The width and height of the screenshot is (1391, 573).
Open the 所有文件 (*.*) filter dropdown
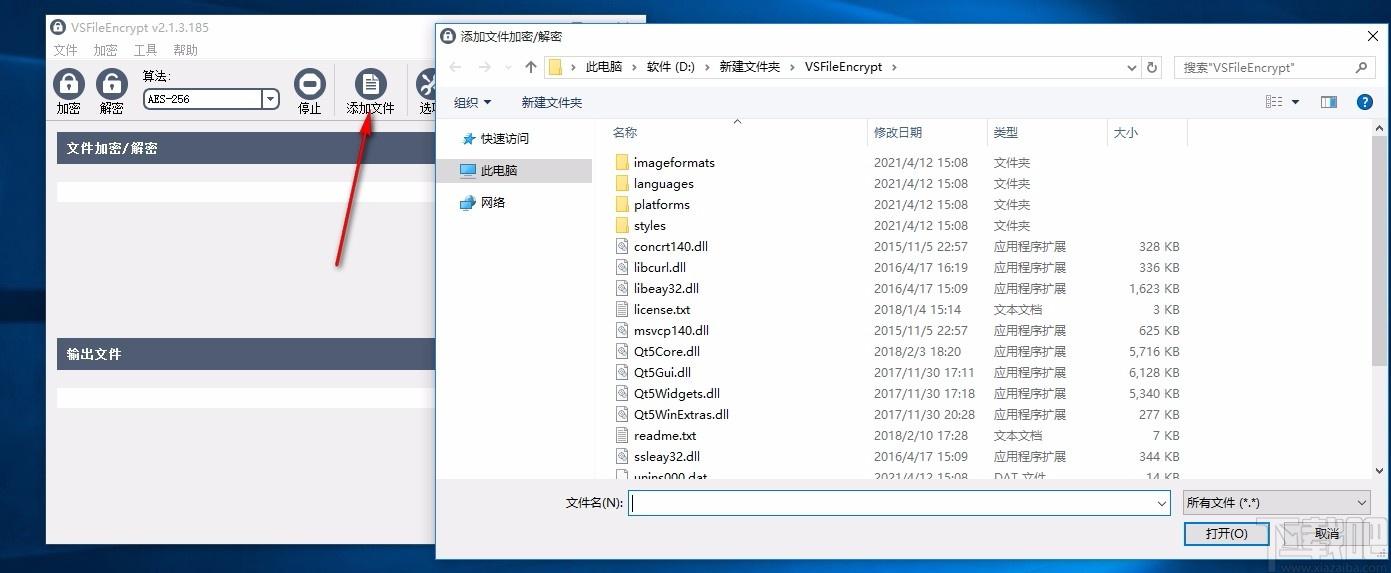(x=1277, y=503)
